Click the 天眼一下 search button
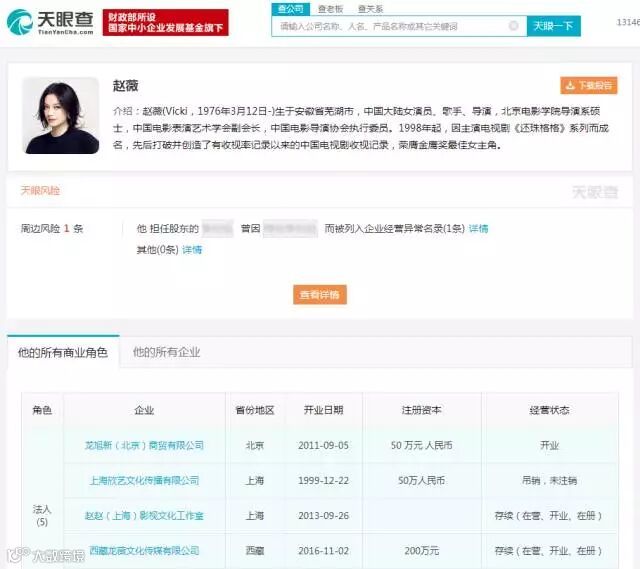This screenshot has height=569, width=640. point(553,26)
